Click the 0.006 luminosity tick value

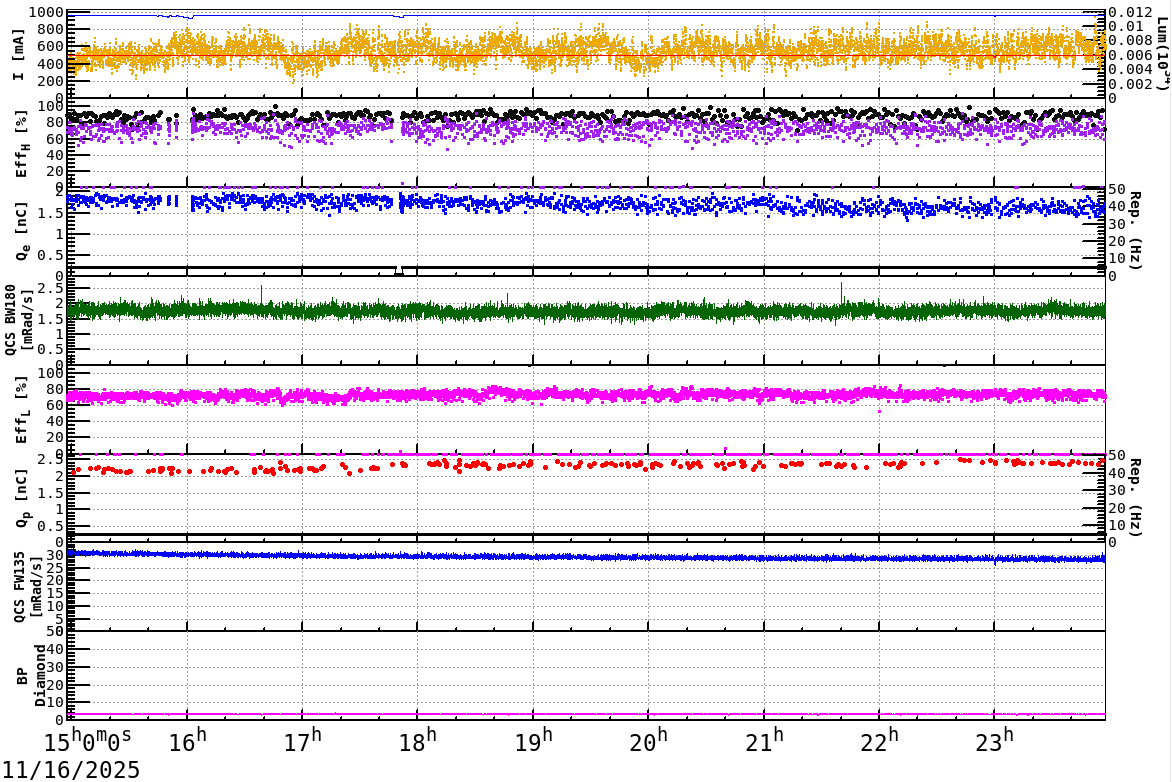(1130, 55)
